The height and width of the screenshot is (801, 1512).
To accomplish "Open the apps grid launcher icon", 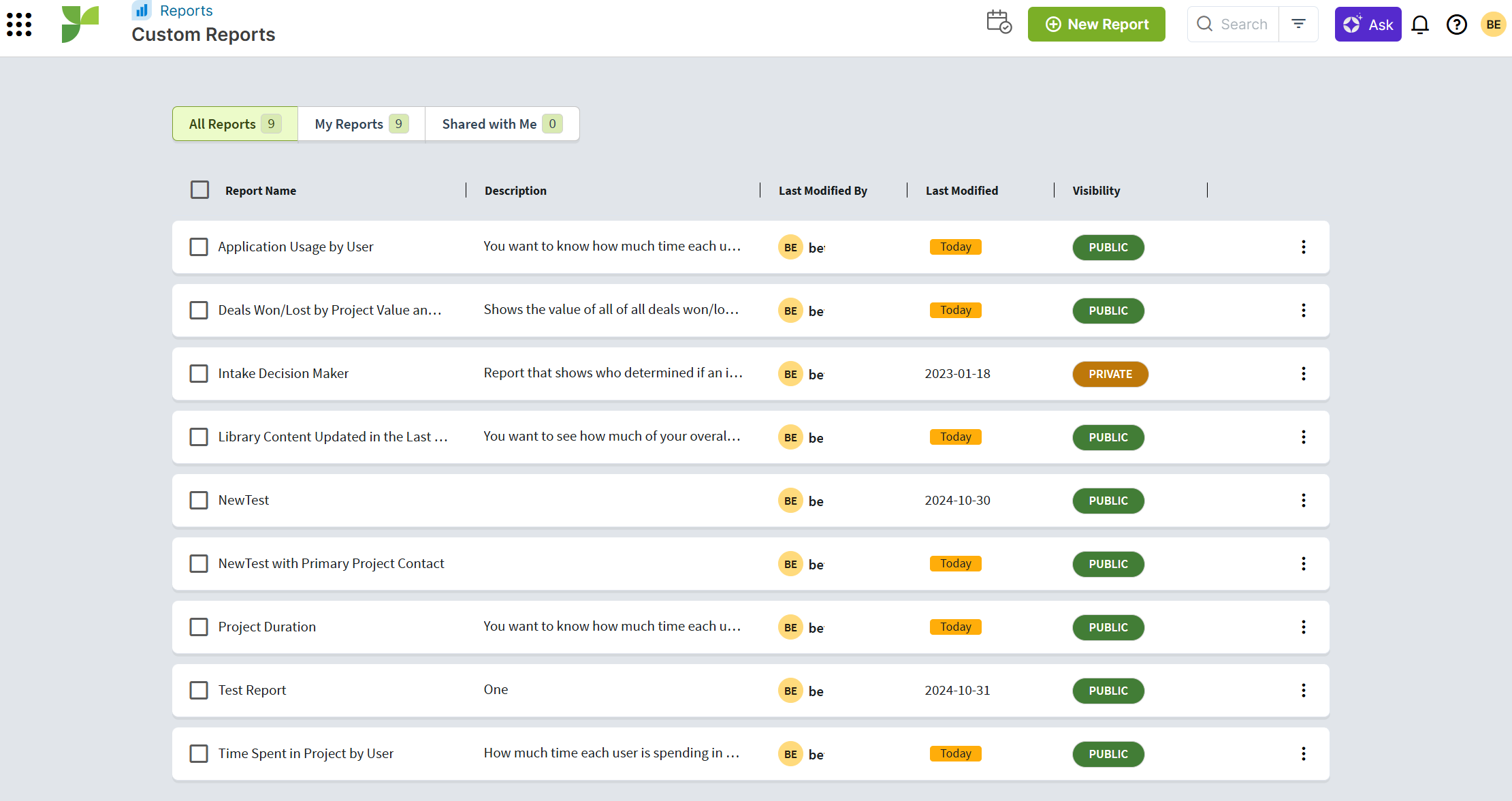I will pos(19,25).
